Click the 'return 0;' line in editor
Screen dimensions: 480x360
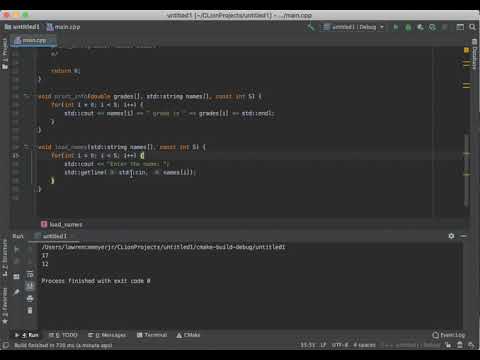pyautogui.click(x=65, y=71)
